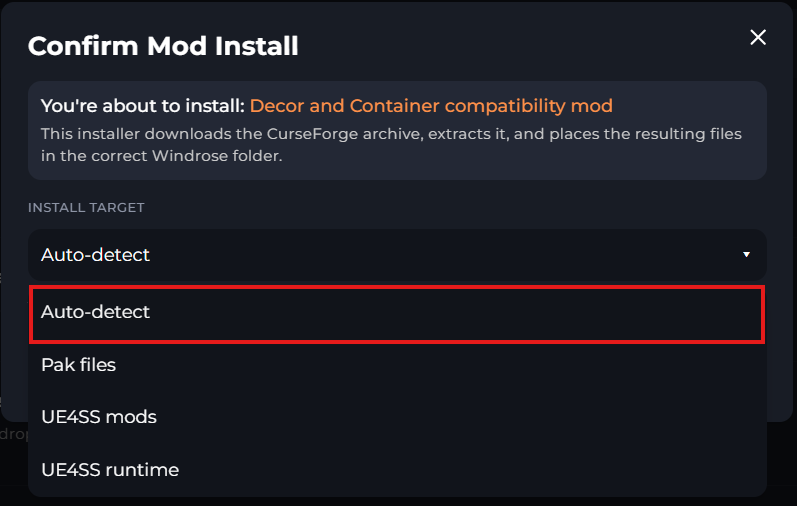Close the Confirm Mod Install dialog
Image resolution: width=797 pixels, height=506 pixels.
758,38
